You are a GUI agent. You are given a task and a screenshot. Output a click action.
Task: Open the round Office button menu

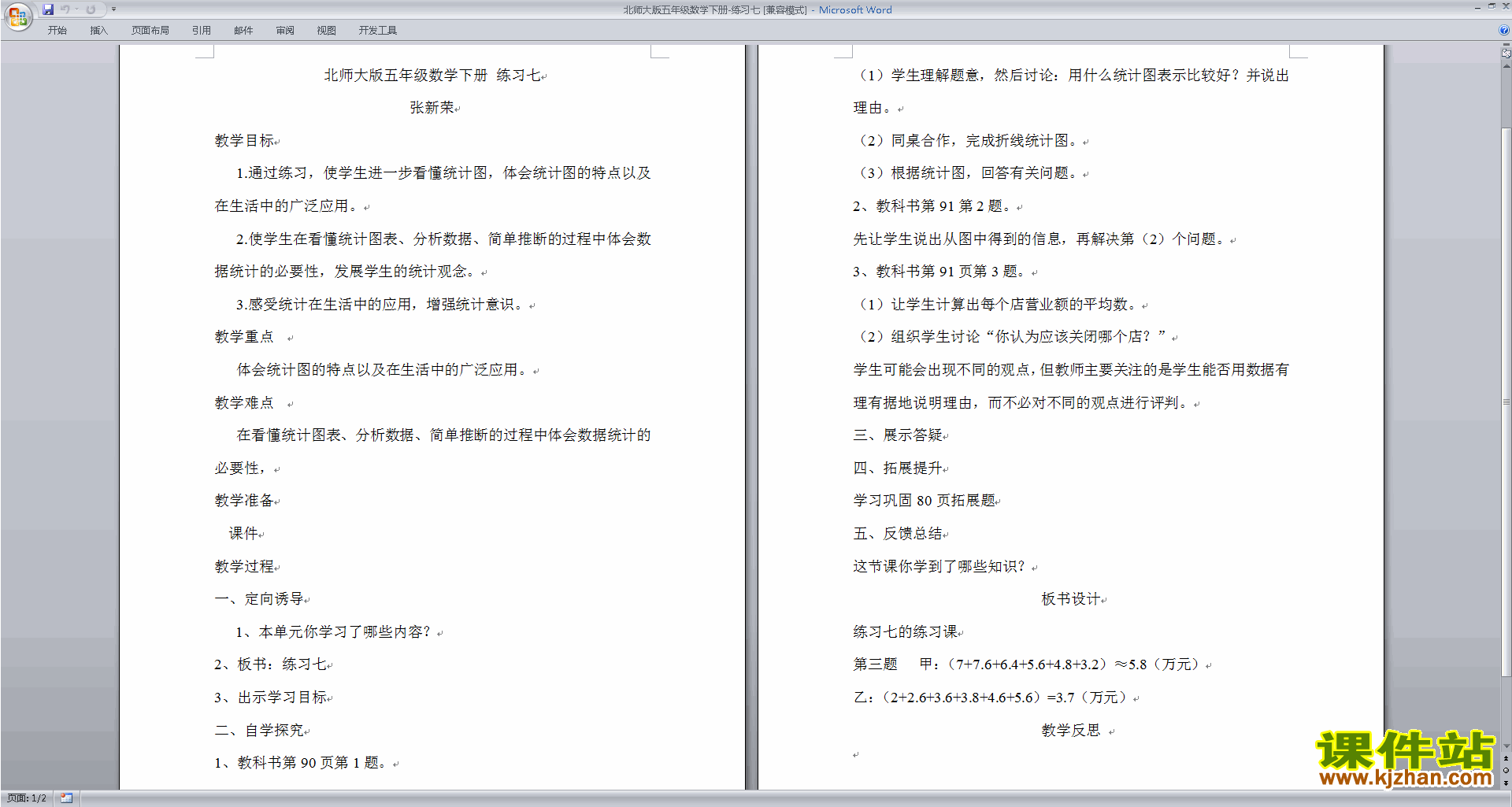17,17
